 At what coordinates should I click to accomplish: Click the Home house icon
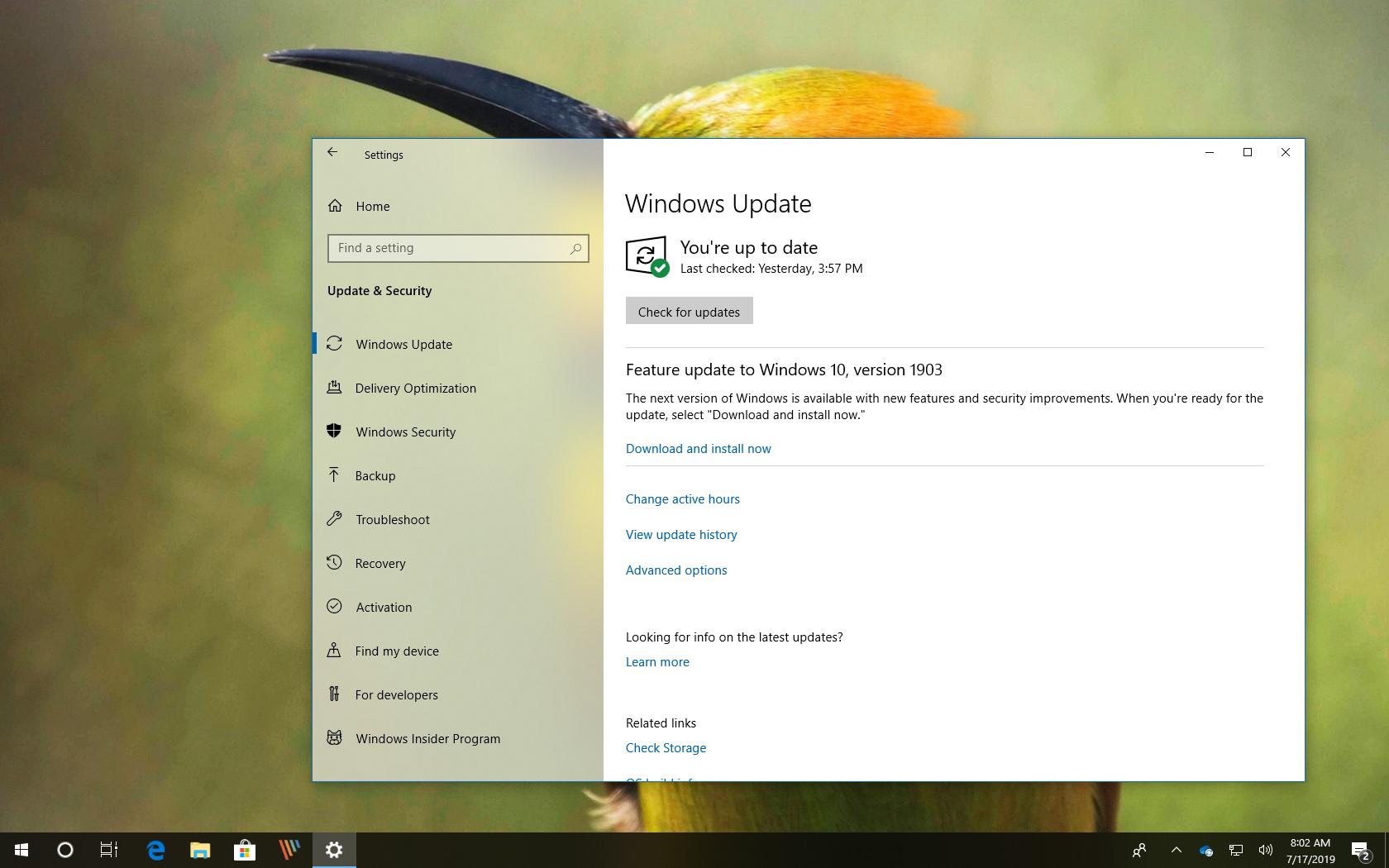click(335, 206)
